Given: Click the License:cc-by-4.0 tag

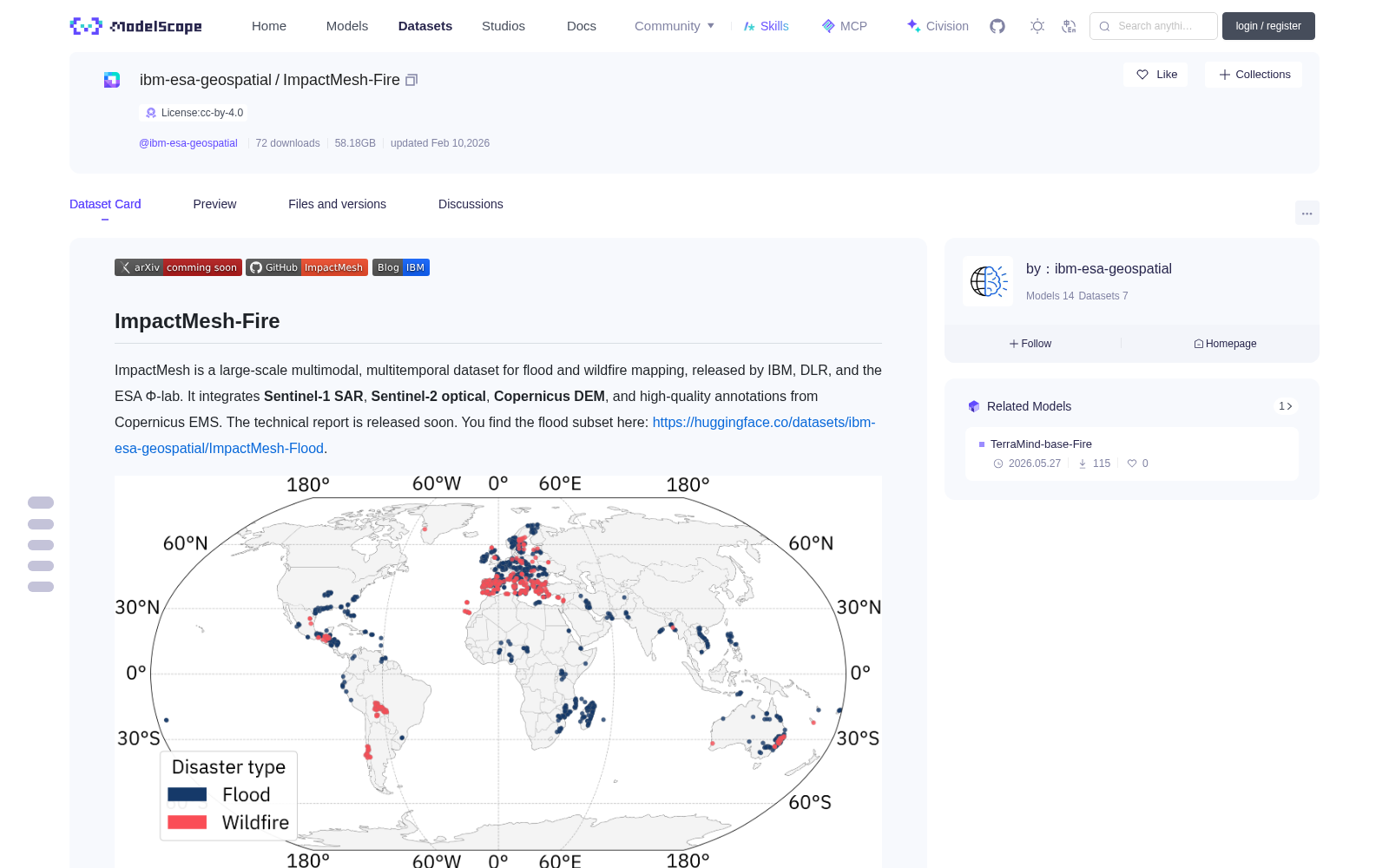Looking at the screenshot, I should point(194,113).
